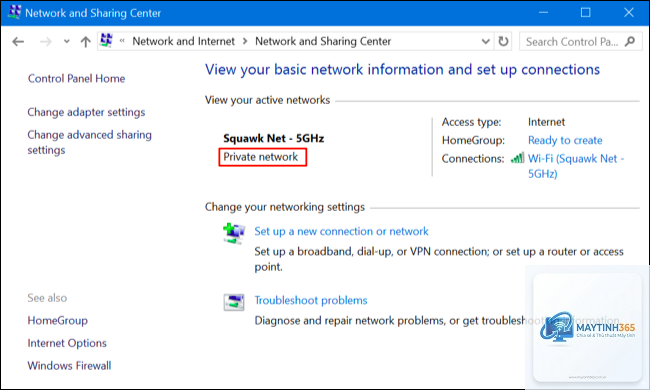Click the Wi-Fi signal strength bars icon
Image resolution: width=650 pixels, height=390 pixels.
517,158
